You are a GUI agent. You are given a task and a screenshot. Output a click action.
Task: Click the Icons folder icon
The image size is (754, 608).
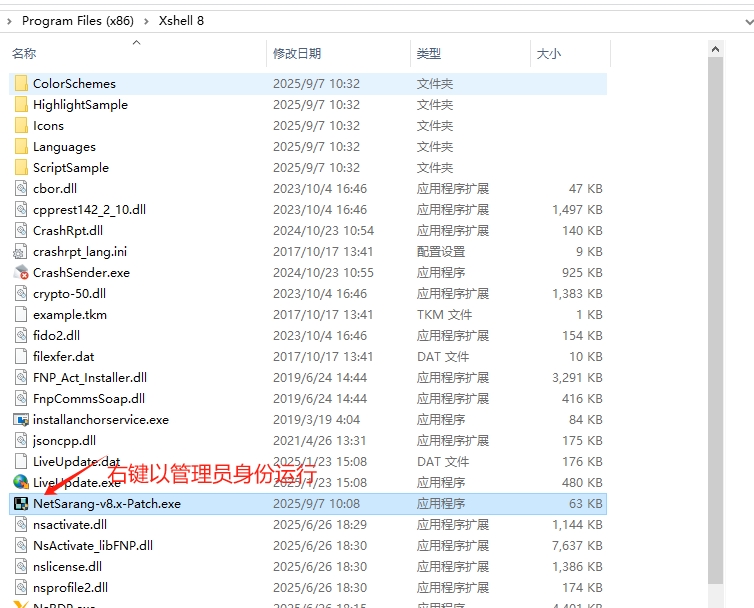21,126
